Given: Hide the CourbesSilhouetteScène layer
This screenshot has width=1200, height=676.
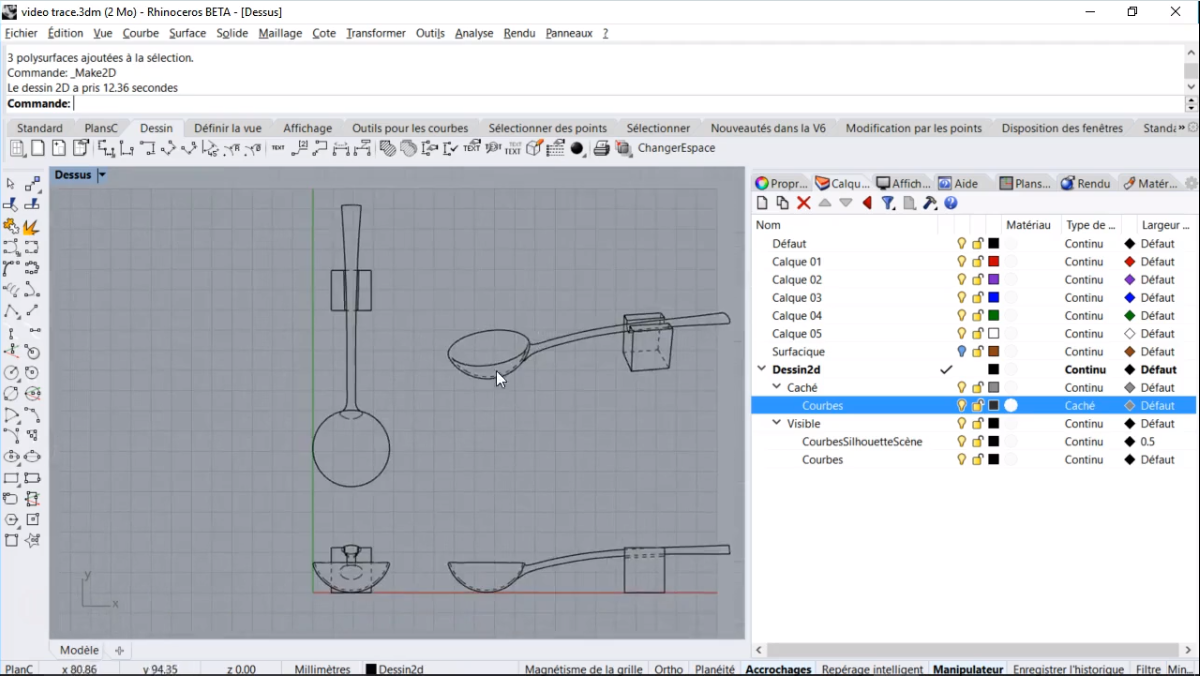Looking at the screenshot, I should coord(962,442).
